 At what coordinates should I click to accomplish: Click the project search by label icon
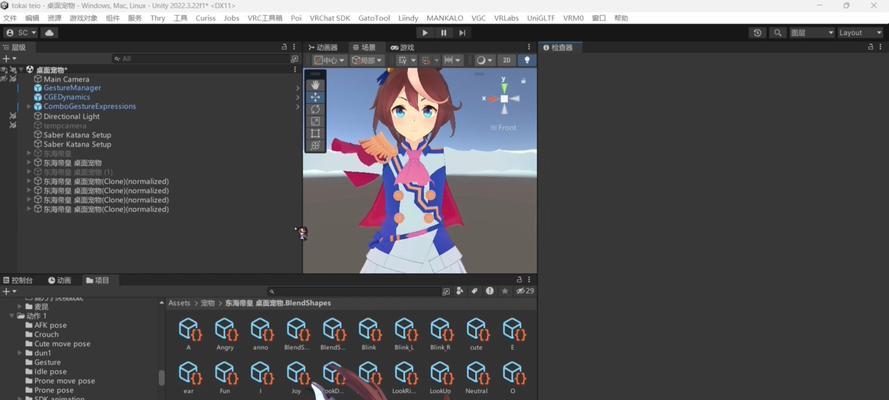click(x=475, y=291)
